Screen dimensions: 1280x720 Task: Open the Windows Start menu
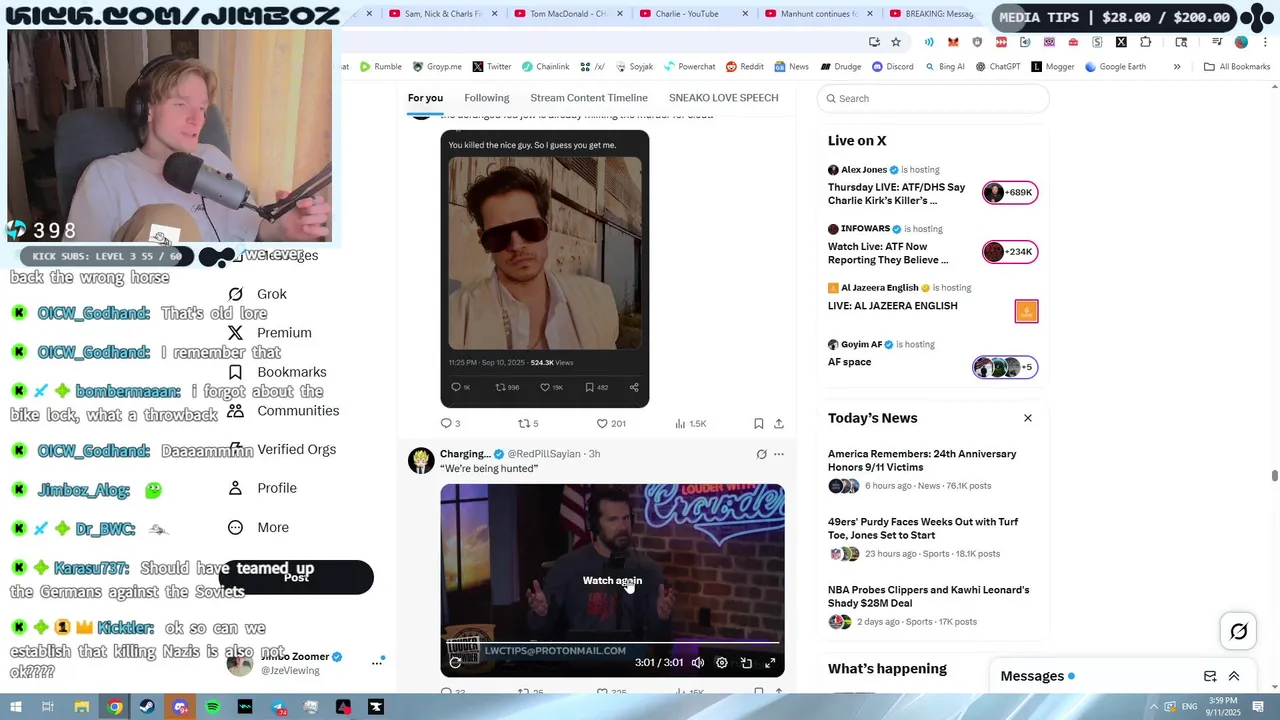[x=15, y=707]
